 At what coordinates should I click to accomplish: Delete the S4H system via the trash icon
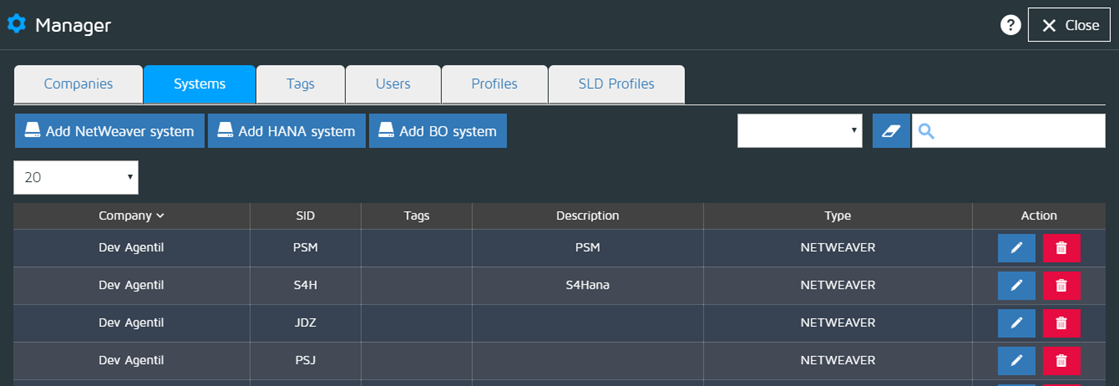click(x=1061, y=285)
